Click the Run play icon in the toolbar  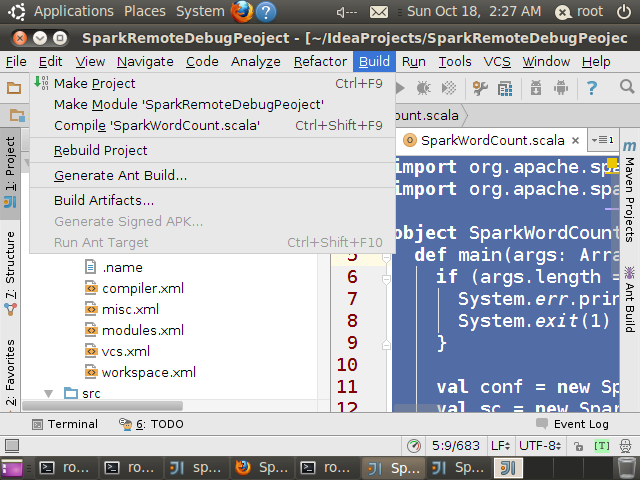click(400, 88)
